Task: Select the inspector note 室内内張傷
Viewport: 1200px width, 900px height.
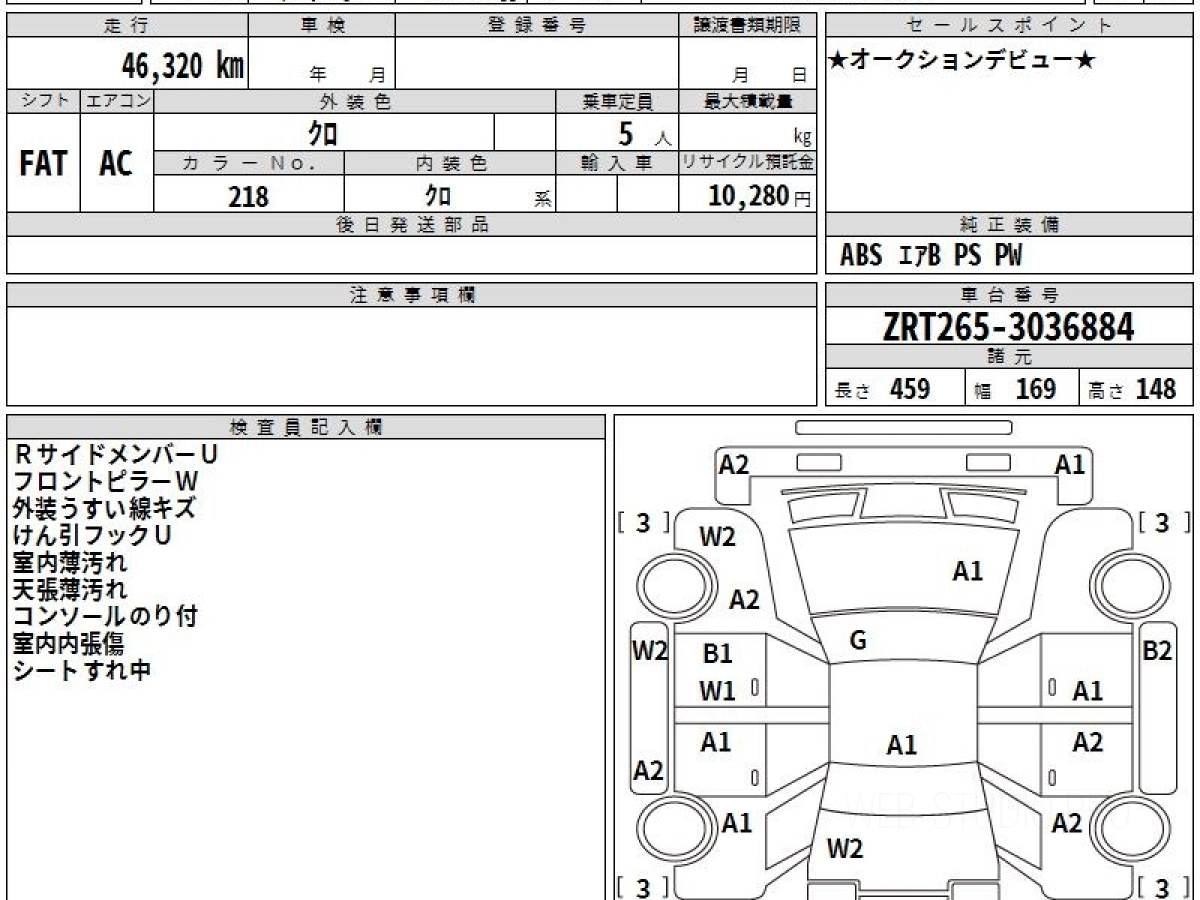Action: (x=67, y=644)
